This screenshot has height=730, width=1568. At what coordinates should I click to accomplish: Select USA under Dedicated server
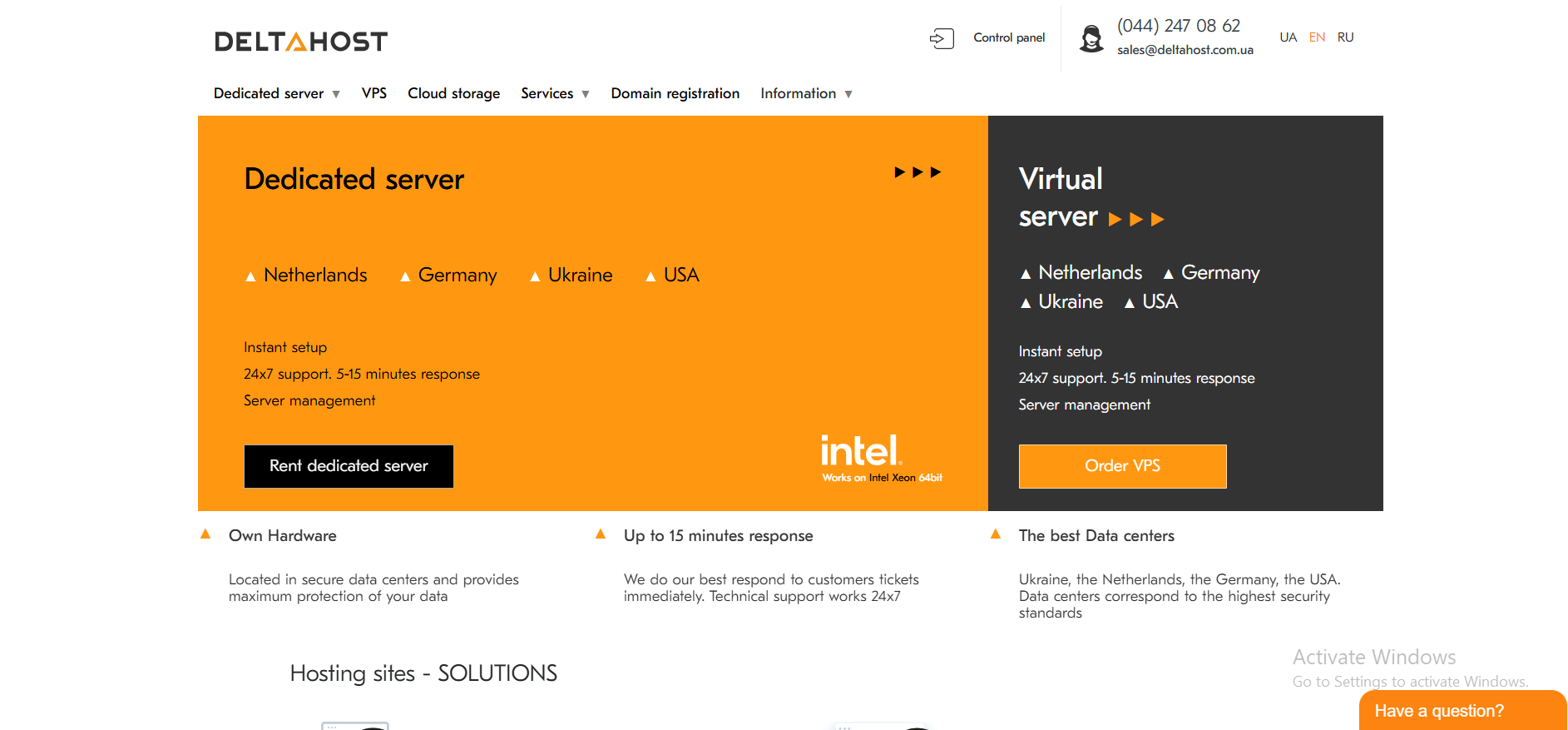(x=681, y=276)
